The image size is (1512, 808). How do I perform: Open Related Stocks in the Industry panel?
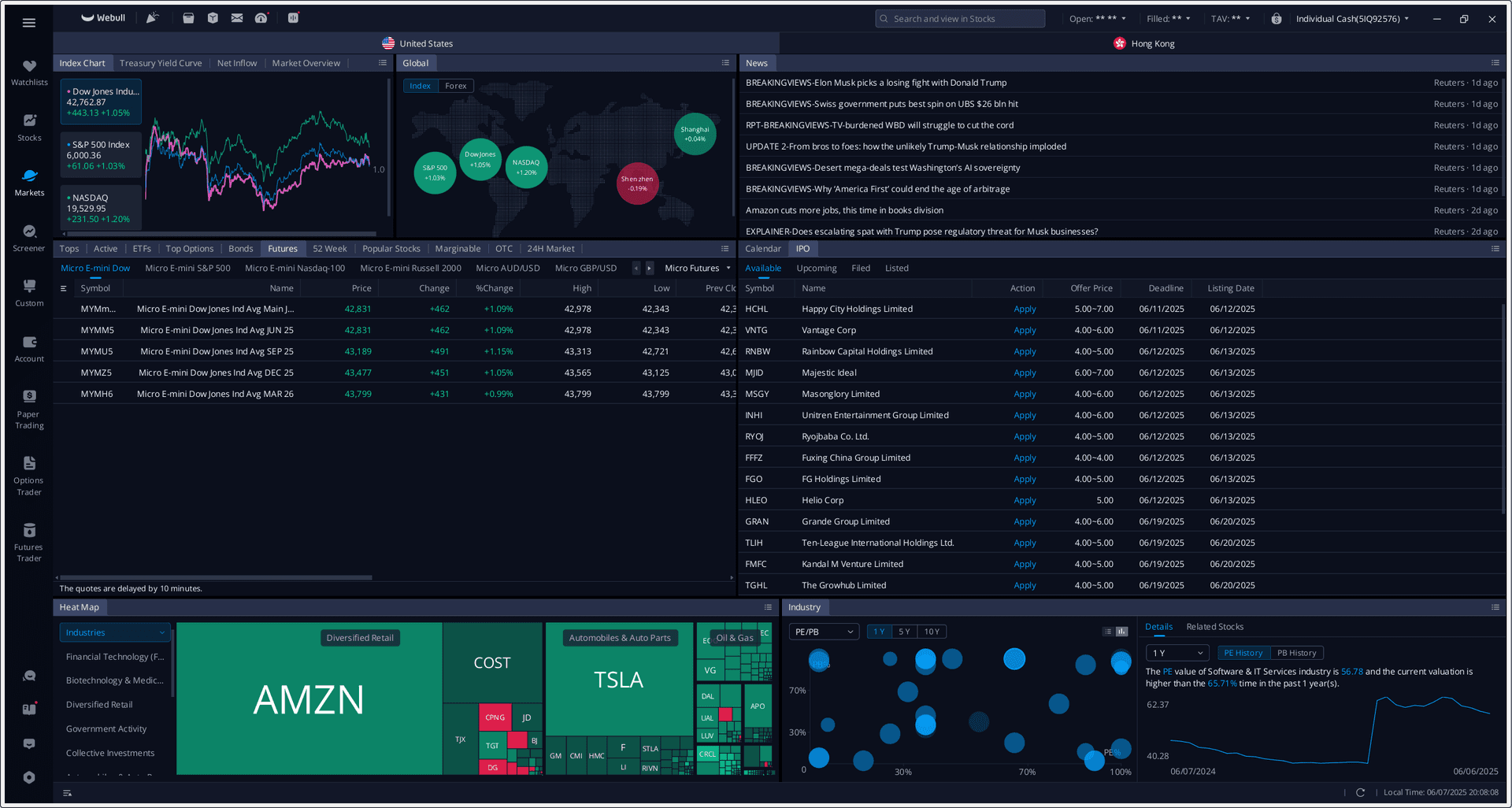(1214, 626)
